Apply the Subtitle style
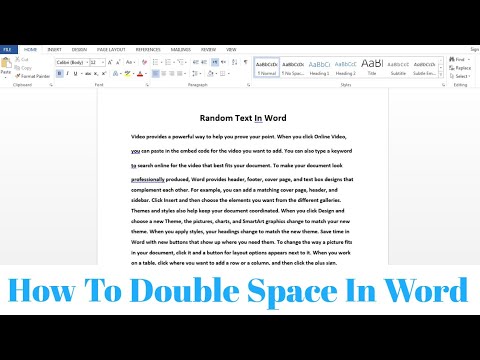 [398, 68]
